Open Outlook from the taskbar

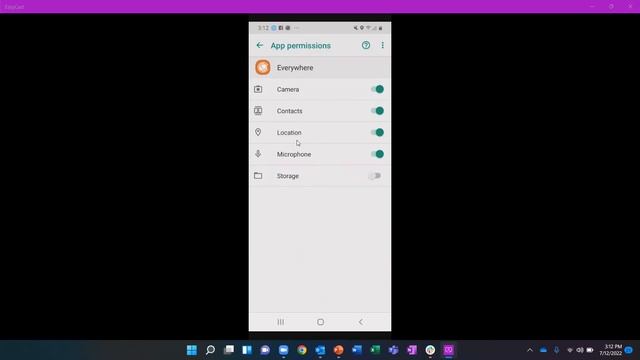tap(320, 350)
